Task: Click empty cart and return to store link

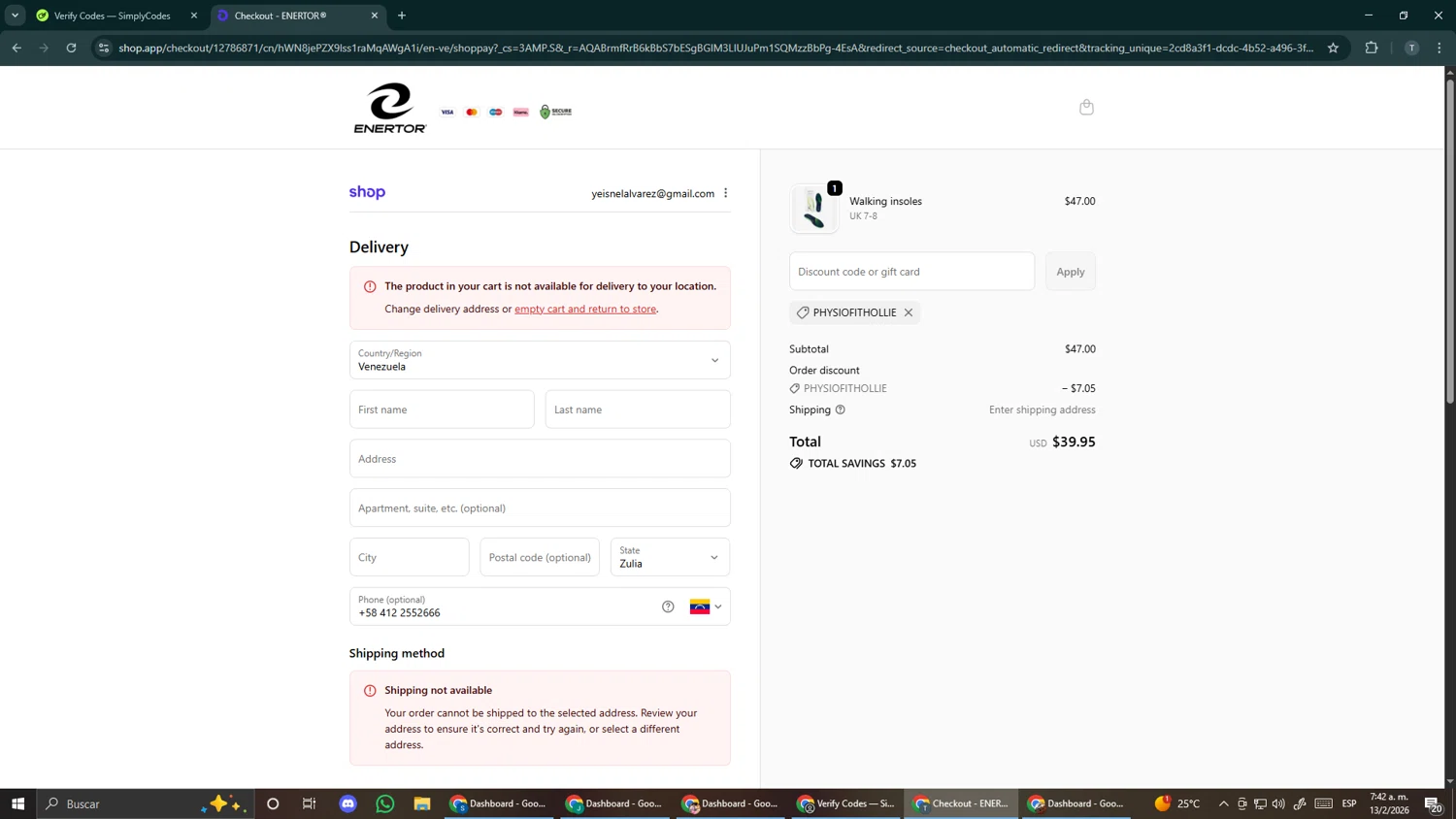Action: pyautogui.click(x=585, y=309)
